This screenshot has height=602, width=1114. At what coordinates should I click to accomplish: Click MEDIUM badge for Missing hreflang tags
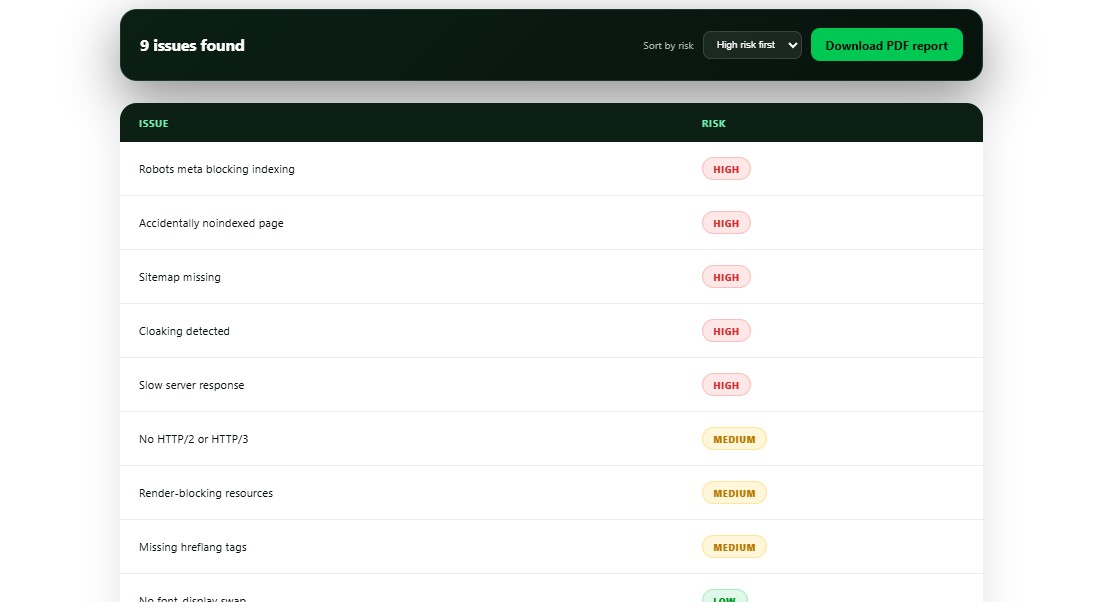(734, 547)
